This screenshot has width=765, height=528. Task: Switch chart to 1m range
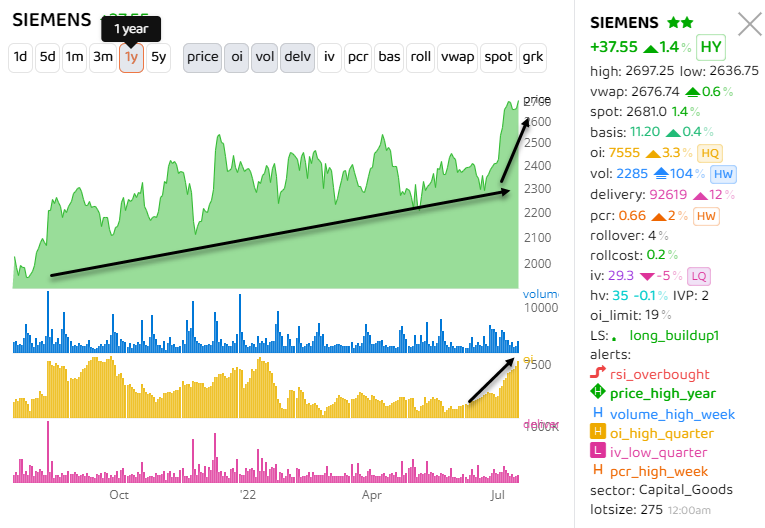(74, 58)
